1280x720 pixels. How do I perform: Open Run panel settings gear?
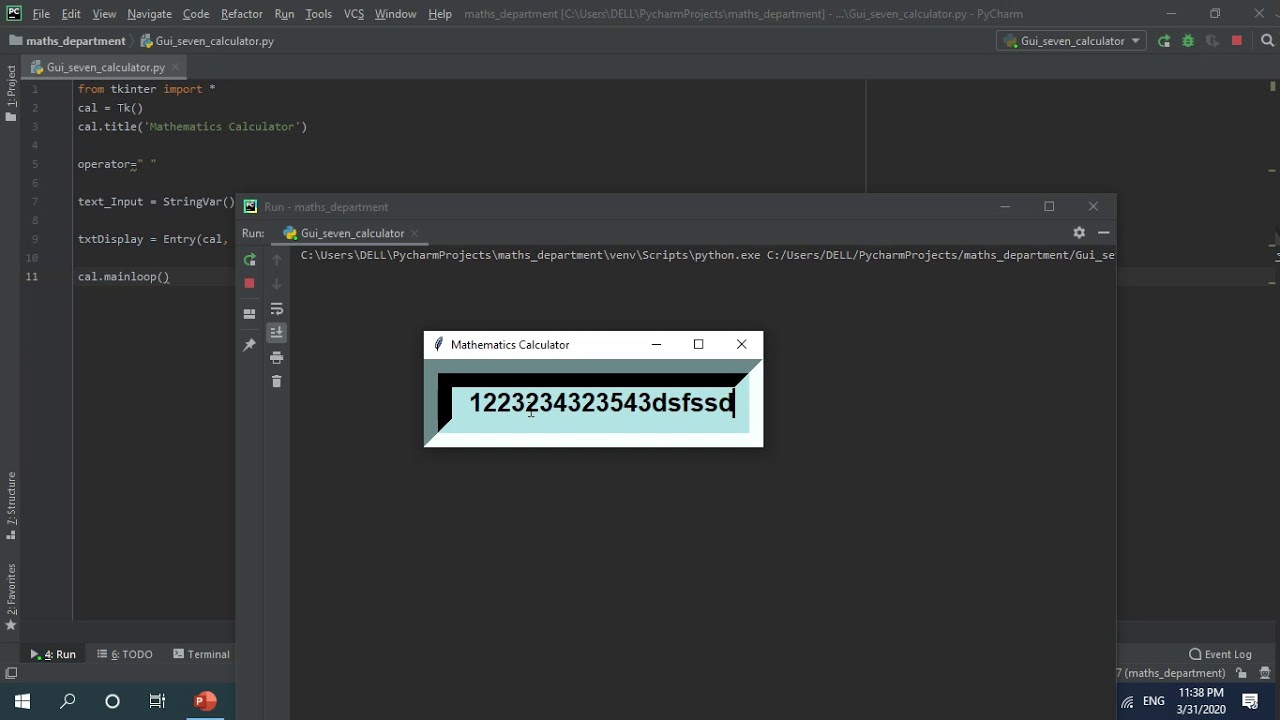click(1079, 232)
